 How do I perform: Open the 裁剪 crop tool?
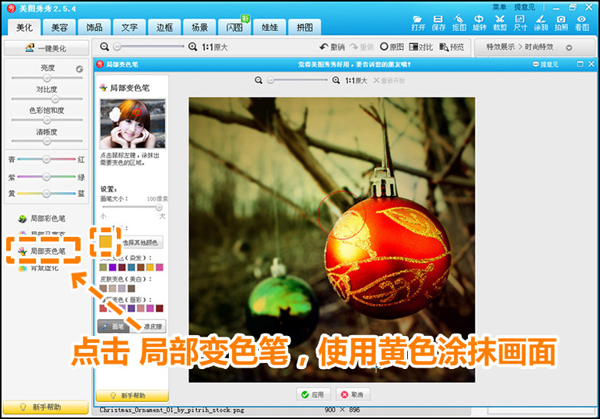point(500,23)
